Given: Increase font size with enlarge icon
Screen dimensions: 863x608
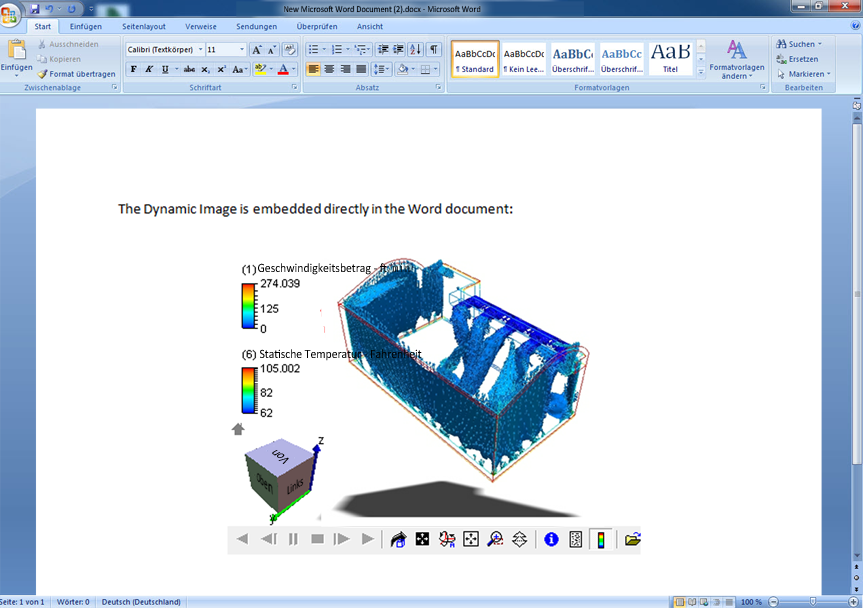Looking at the screenshot, I should click(x=256, y=50).
